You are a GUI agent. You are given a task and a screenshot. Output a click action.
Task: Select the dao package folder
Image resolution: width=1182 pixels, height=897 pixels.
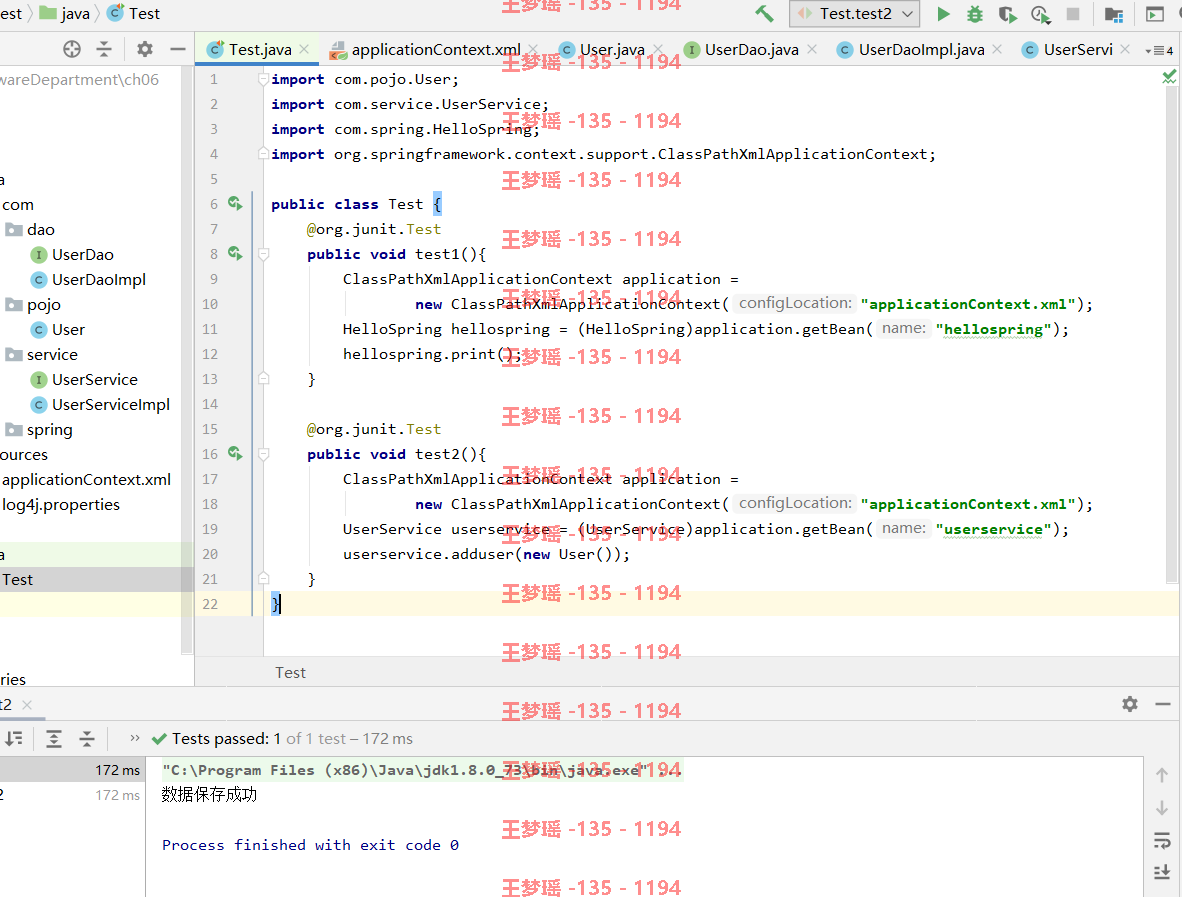[x=30, y=229]
